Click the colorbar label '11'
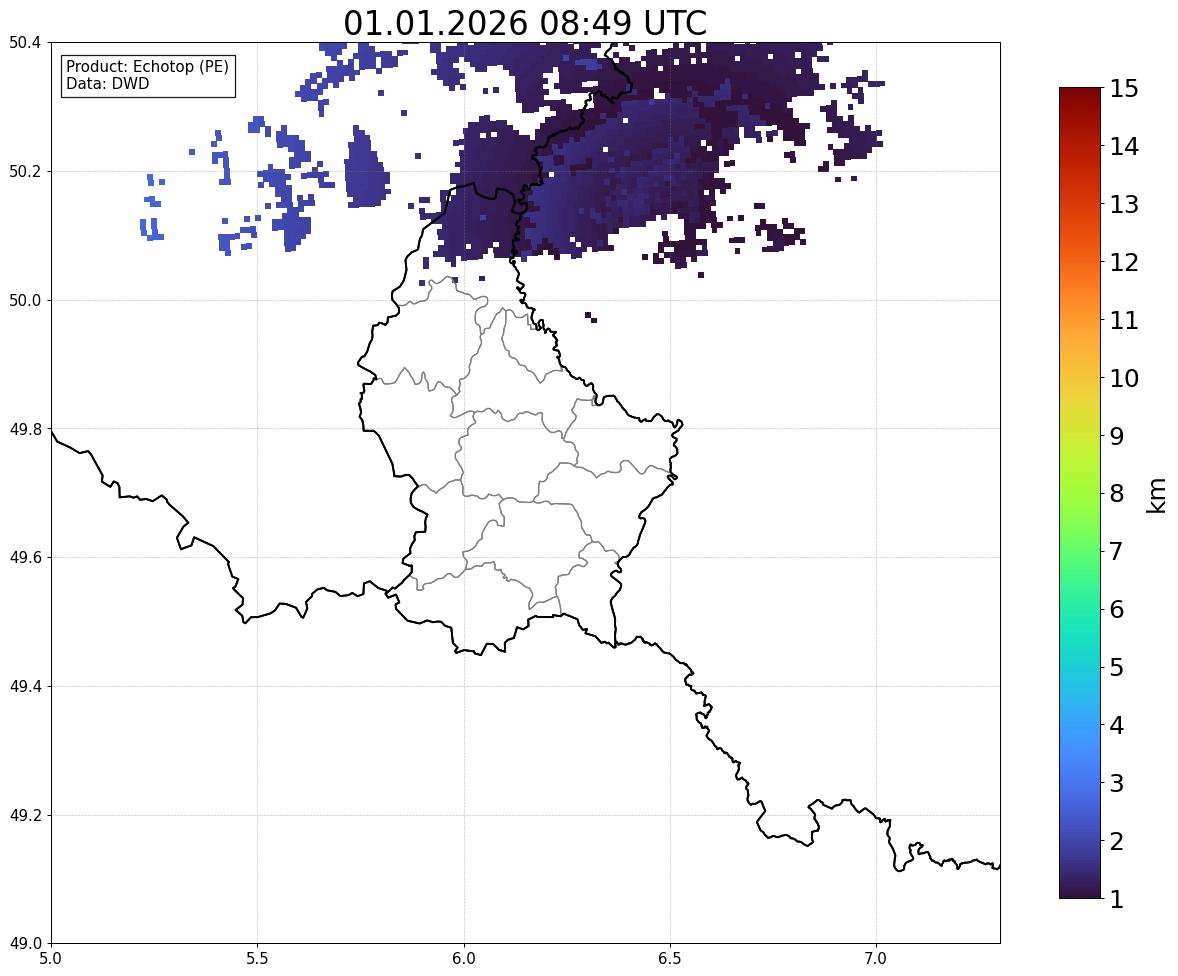The width and height of the screenshot is (1178, 976). click(1124, 320)
